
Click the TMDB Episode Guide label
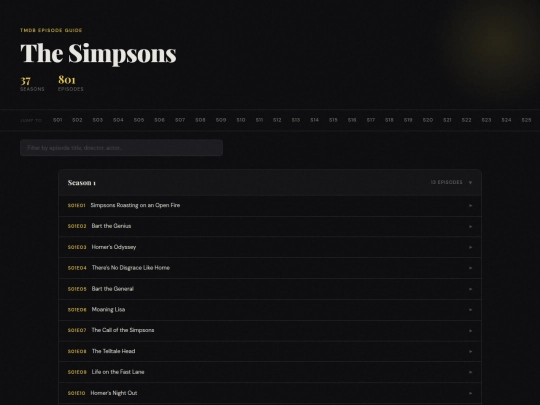pyautogui.click(x=51, y=30)
